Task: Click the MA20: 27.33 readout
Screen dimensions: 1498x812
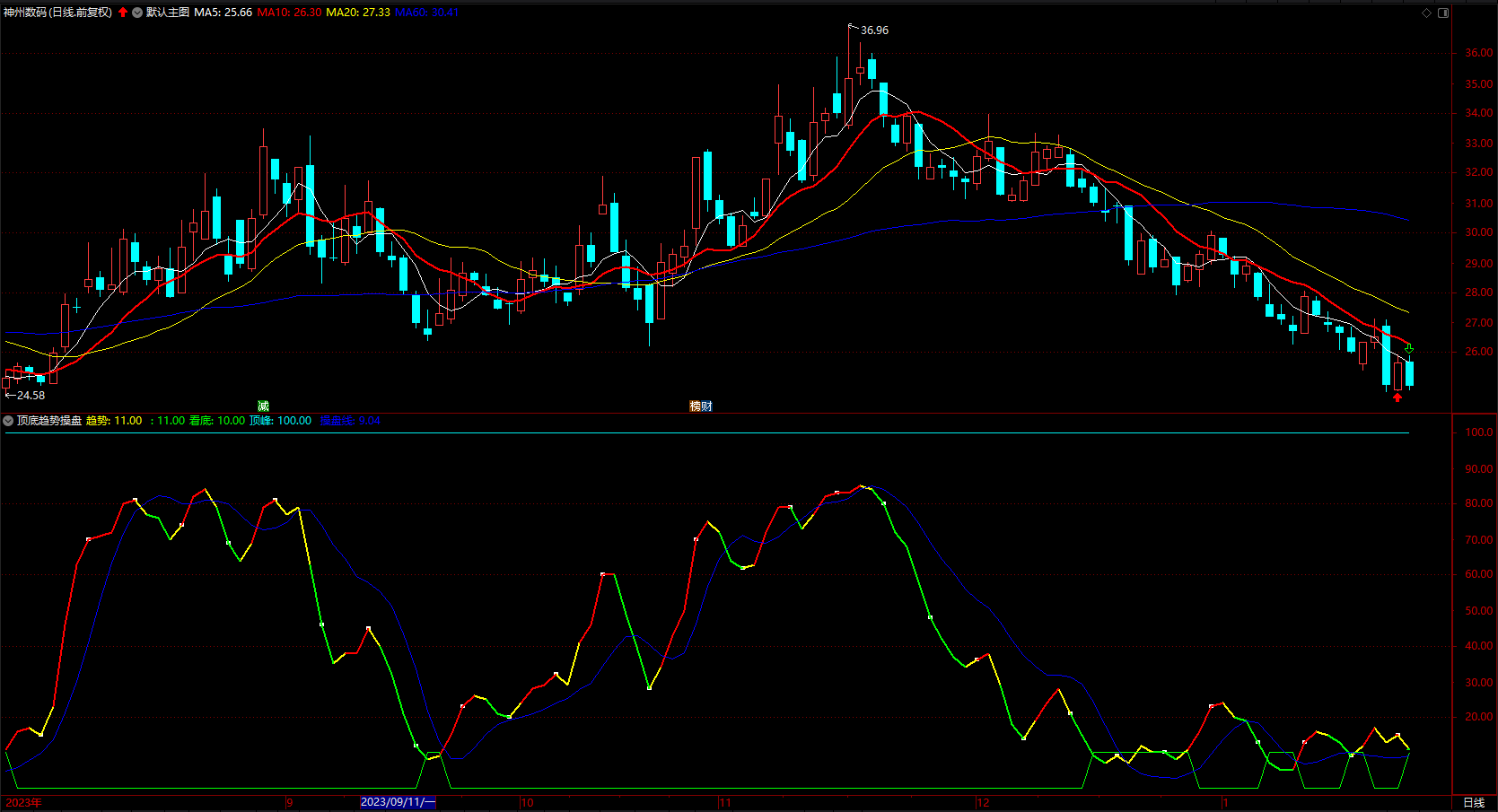Action: point(358,13)
